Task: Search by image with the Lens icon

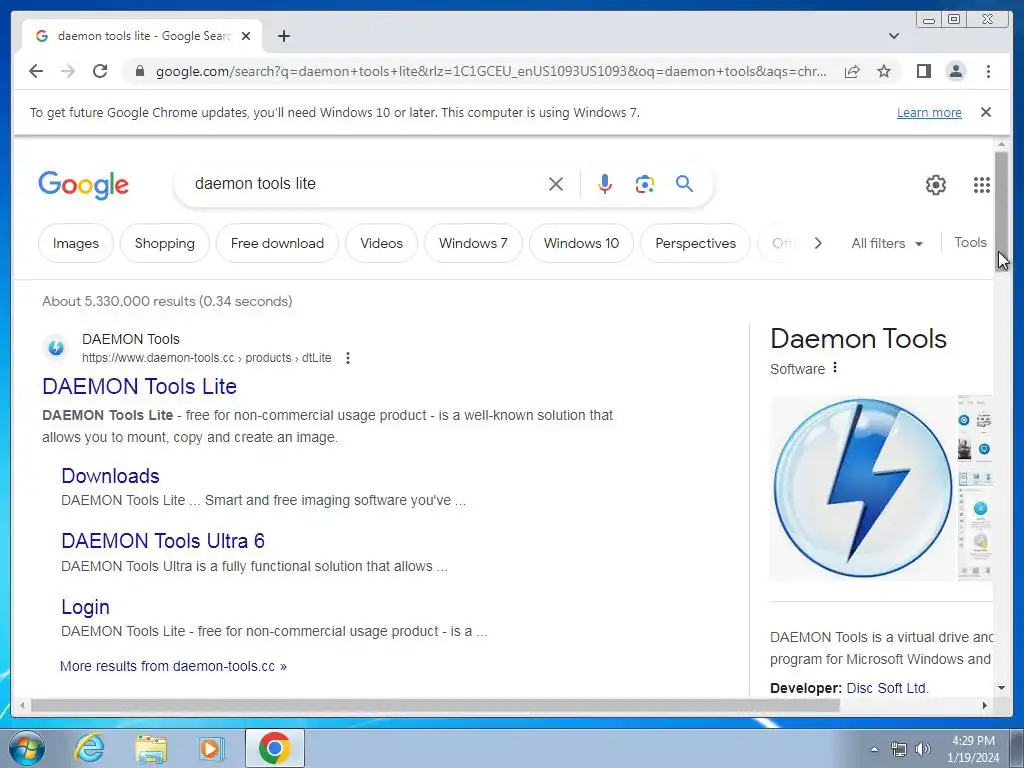Action: (645, 184)
